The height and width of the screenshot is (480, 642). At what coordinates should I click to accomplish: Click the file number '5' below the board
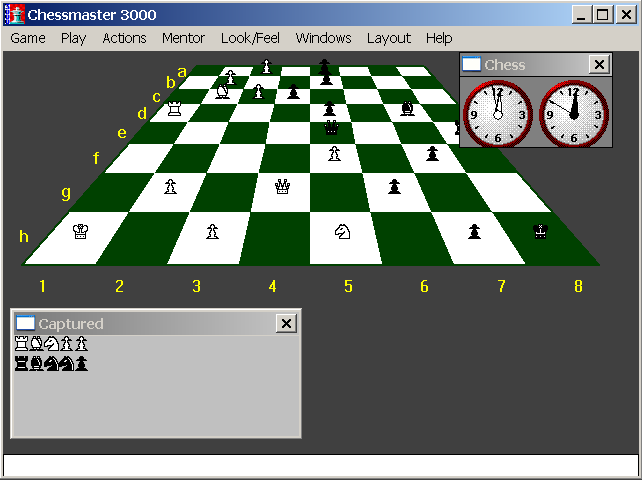pos(348,286)
